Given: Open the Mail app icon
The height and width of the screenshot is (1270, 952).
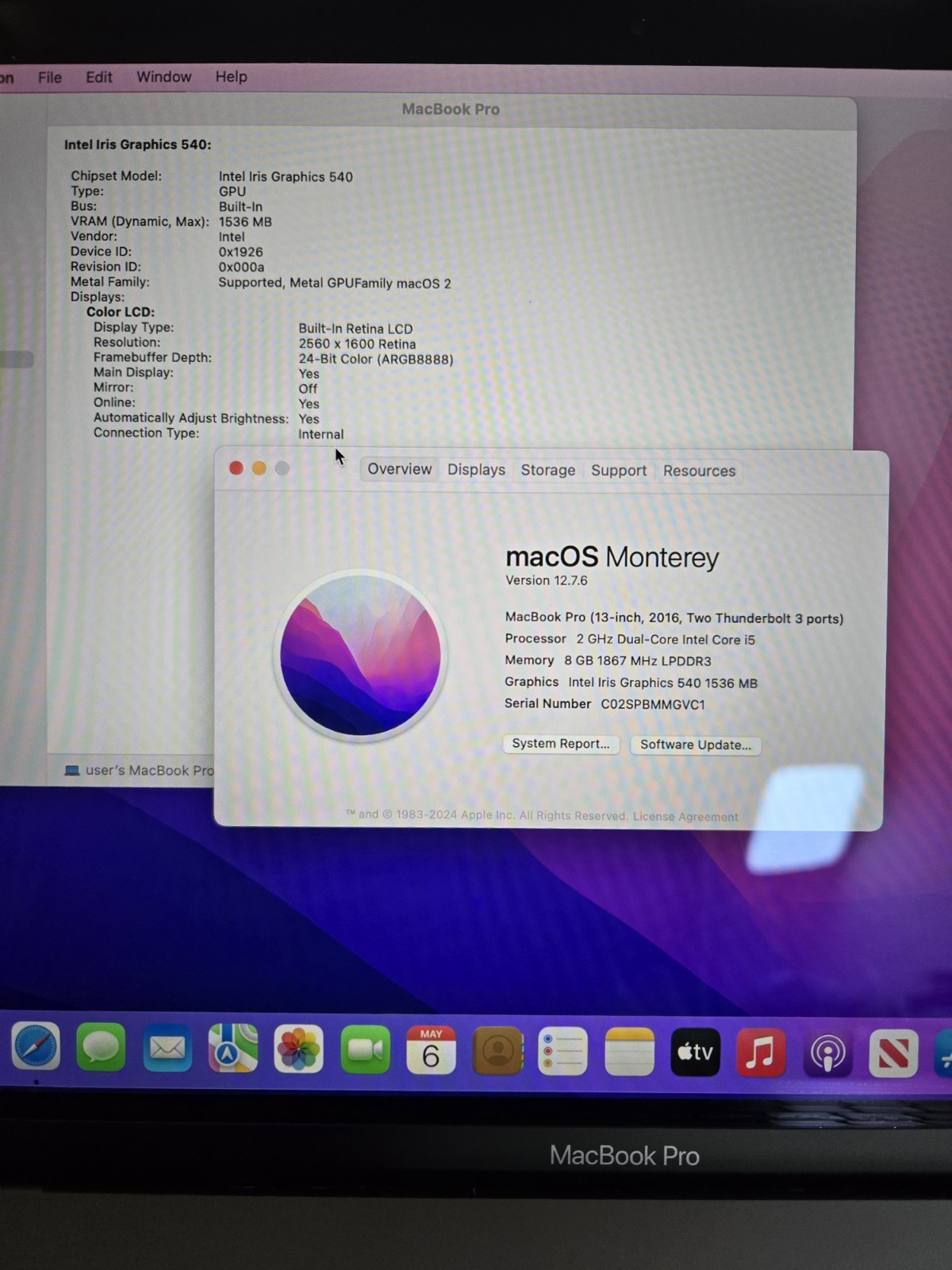Looking at the screenshot, I should [x=167, y=1048].
